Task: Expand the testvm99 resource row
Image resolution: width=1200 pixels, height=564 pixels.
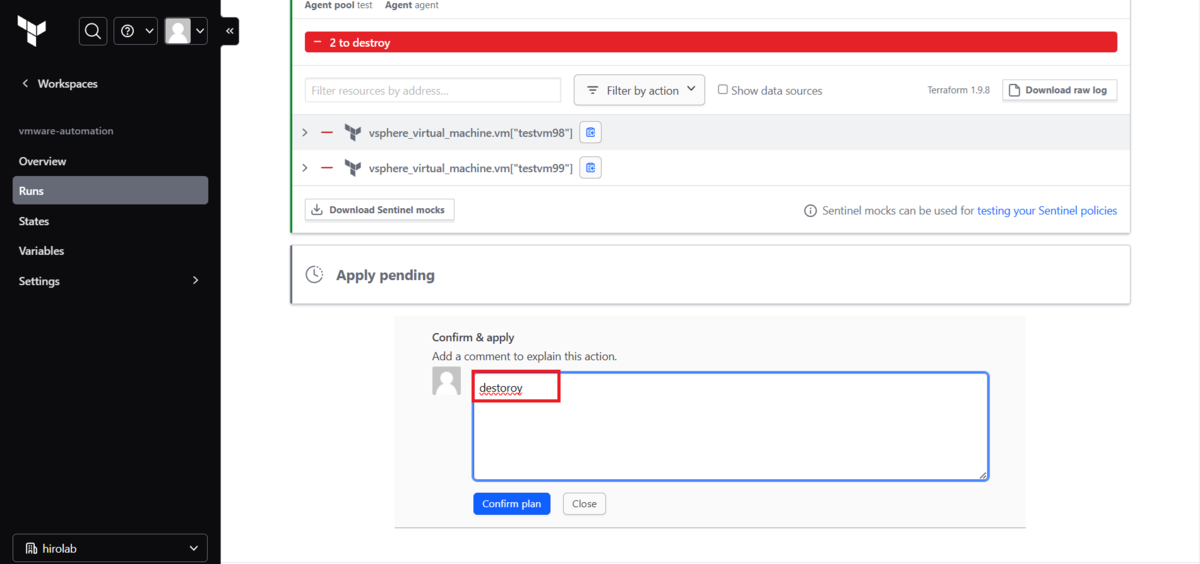Action: coord(305,167)
